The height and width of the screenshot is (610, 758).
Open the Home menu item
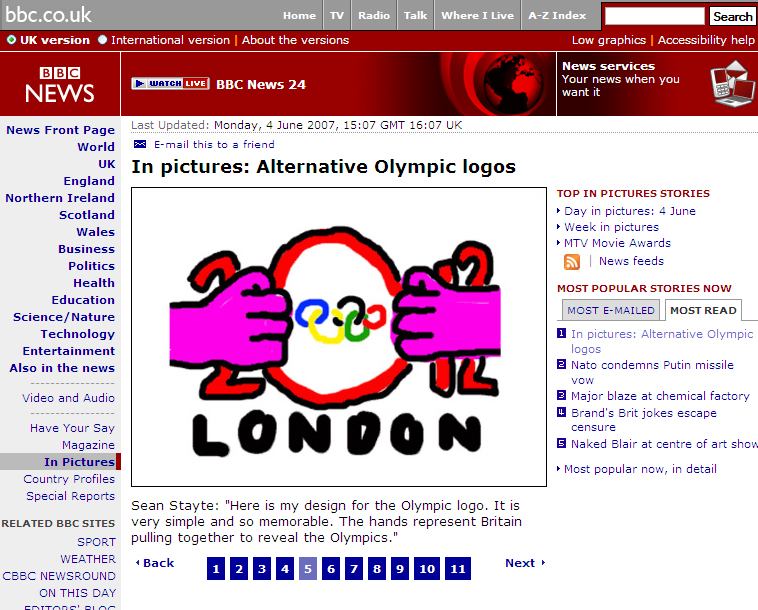point(299,15)
